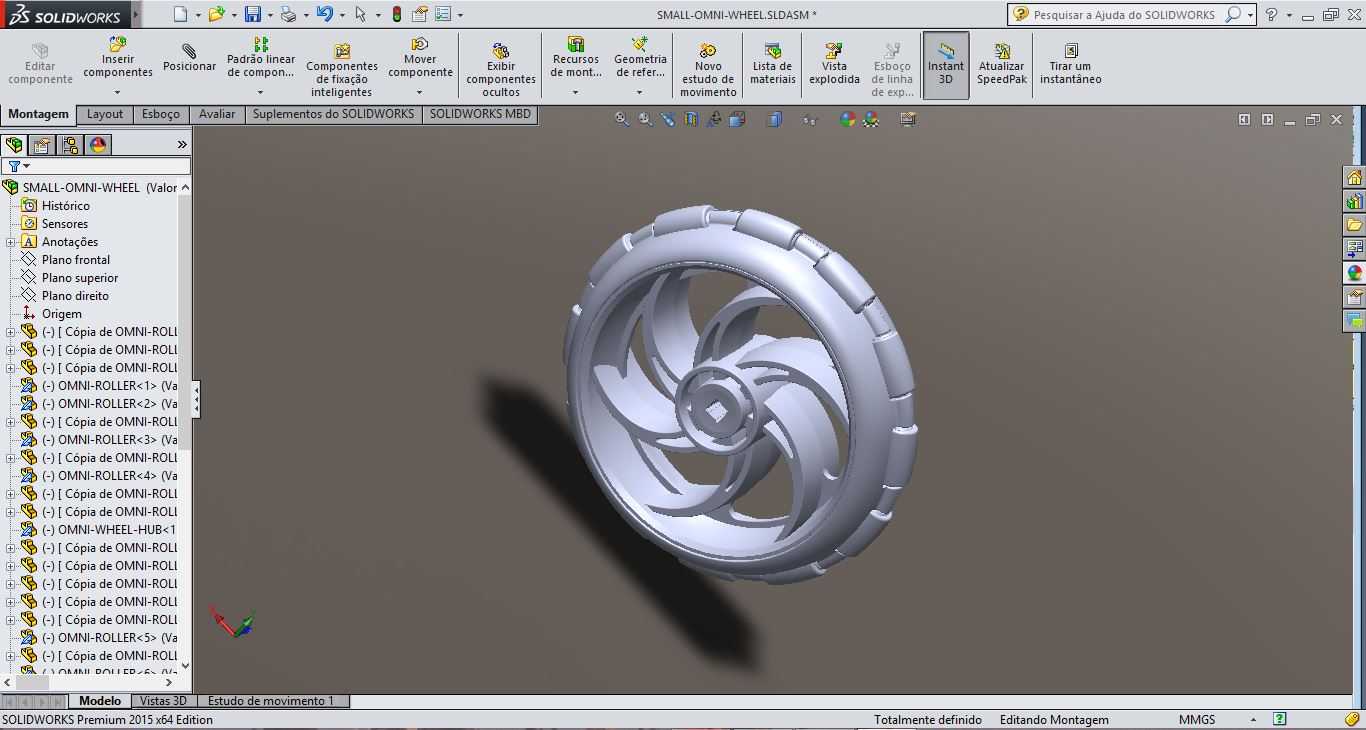Open the SOLIDWORKS Resources home task pane tab
Image resolution: width=1366 pixels, height=730 pixels.
(x=1355, y=178)
